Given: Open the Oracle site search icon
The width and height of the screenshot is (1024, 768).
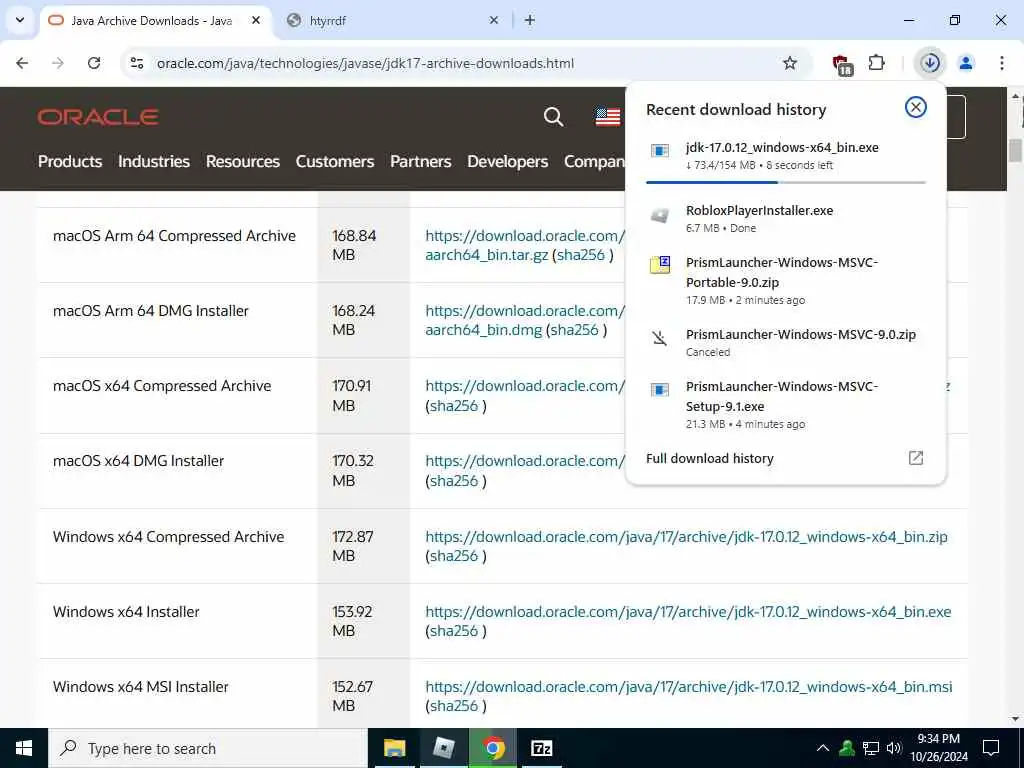Looking at the screenshot, I should pos(553,117).
